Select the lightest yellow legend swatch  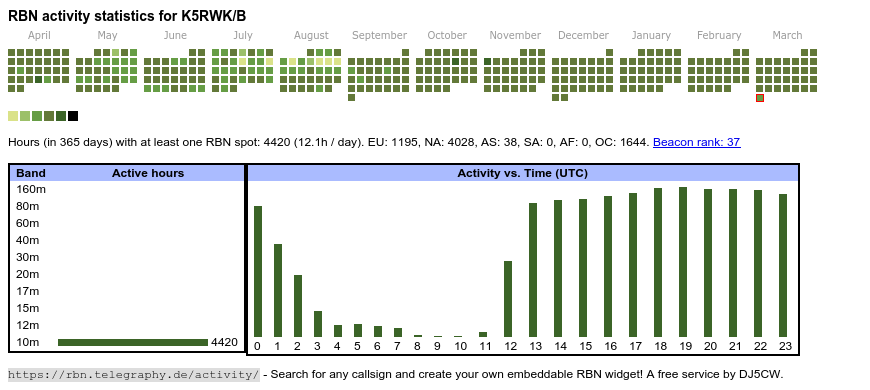coord(13,116)
